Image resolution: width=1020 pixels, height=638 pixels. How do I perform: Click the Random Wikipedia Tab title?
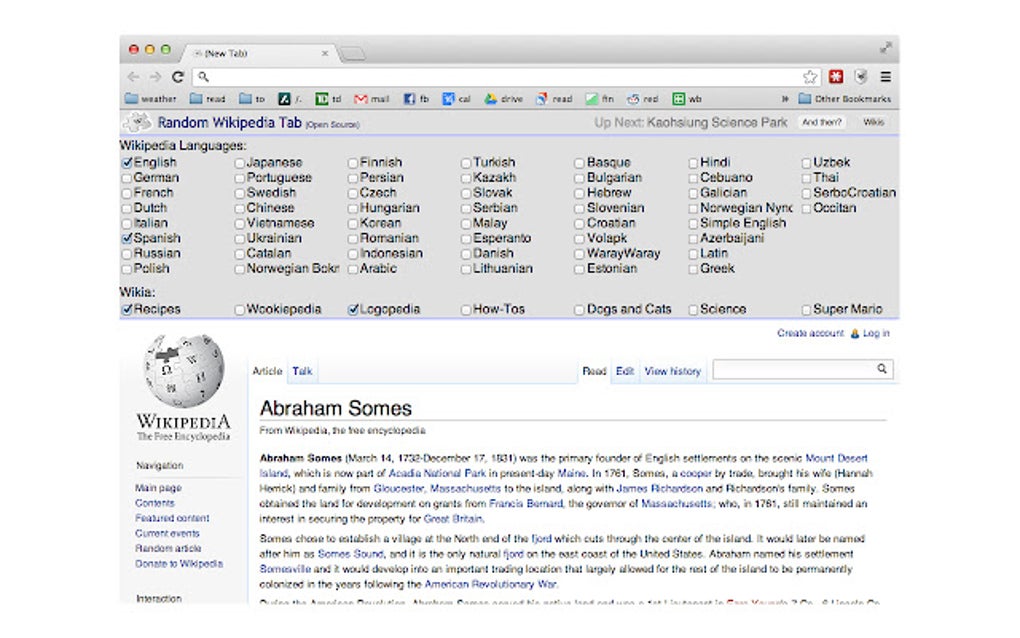(230, 122)
